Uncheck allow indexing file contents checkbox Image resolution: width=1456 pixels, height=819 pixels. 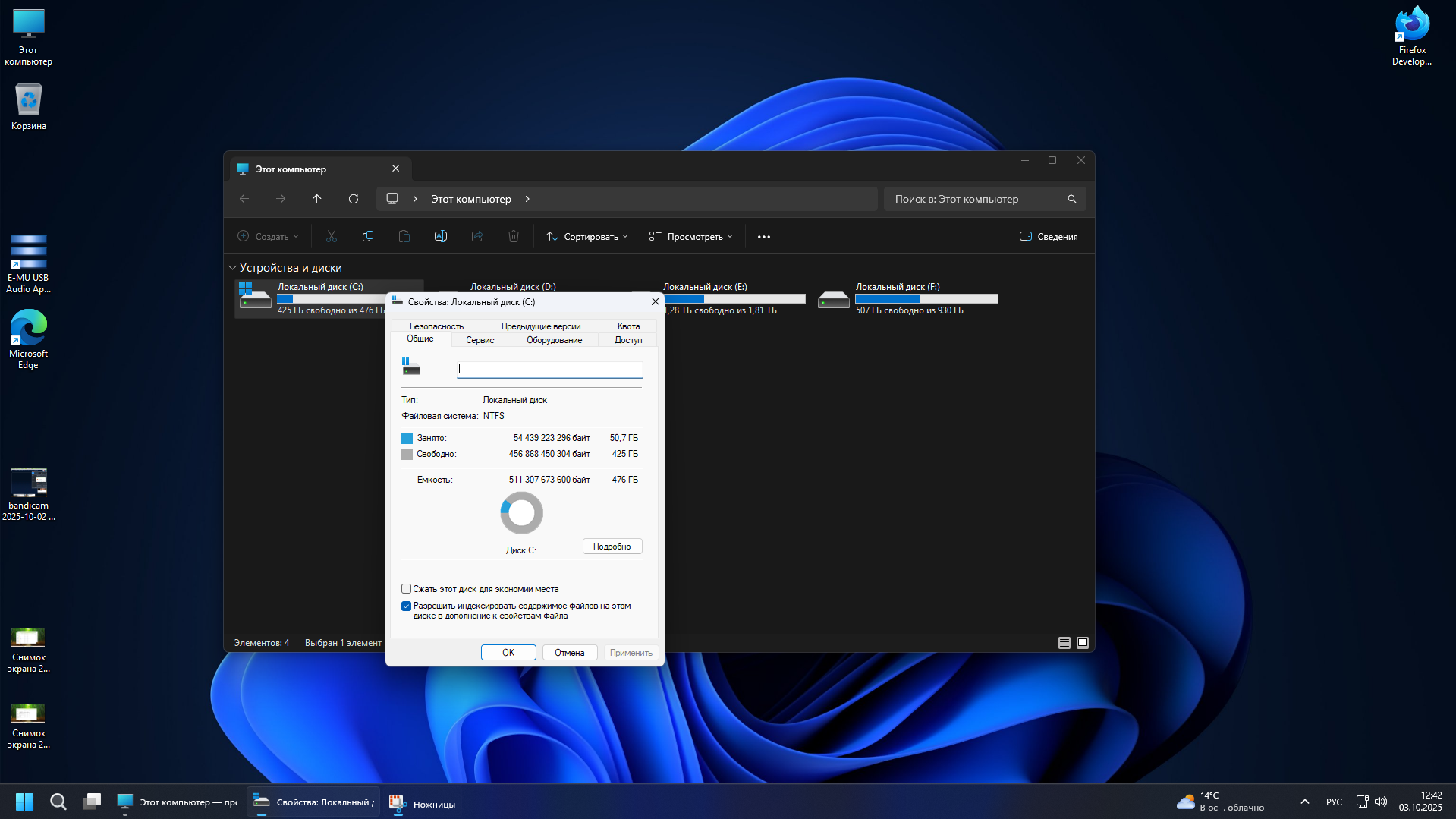pyautogui.click(x=406, y=606)
